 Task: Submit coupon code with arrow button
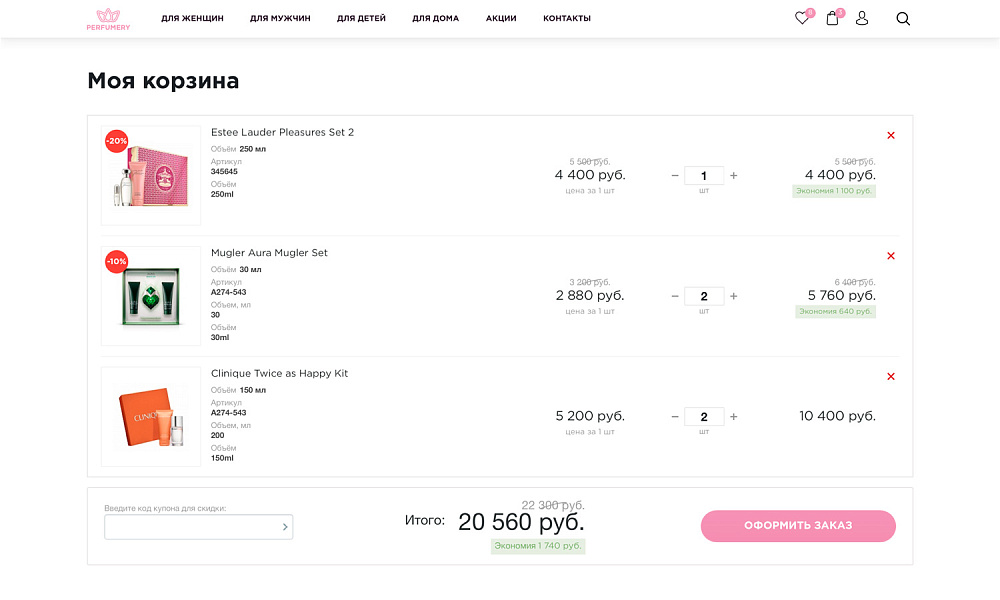[284, 527]
